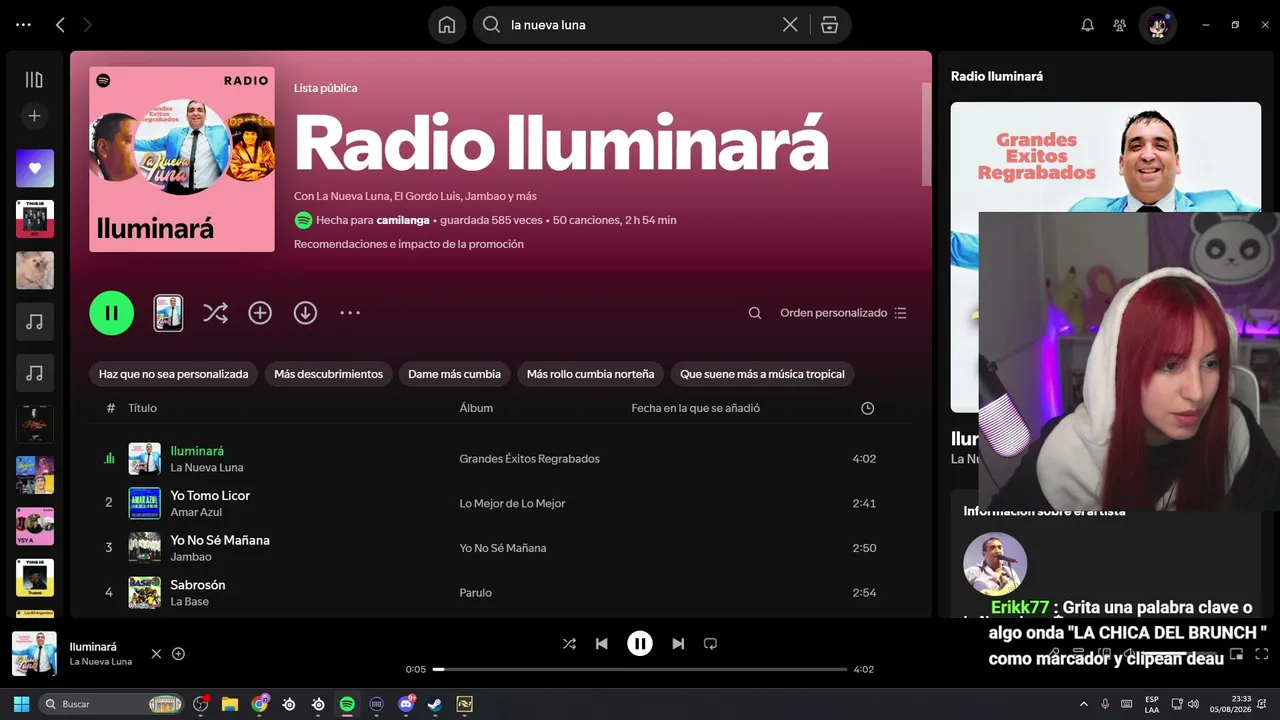Toggle shuffle in the player bar
This screenshot has width=1280, height=720.
[x=569, y=644]
